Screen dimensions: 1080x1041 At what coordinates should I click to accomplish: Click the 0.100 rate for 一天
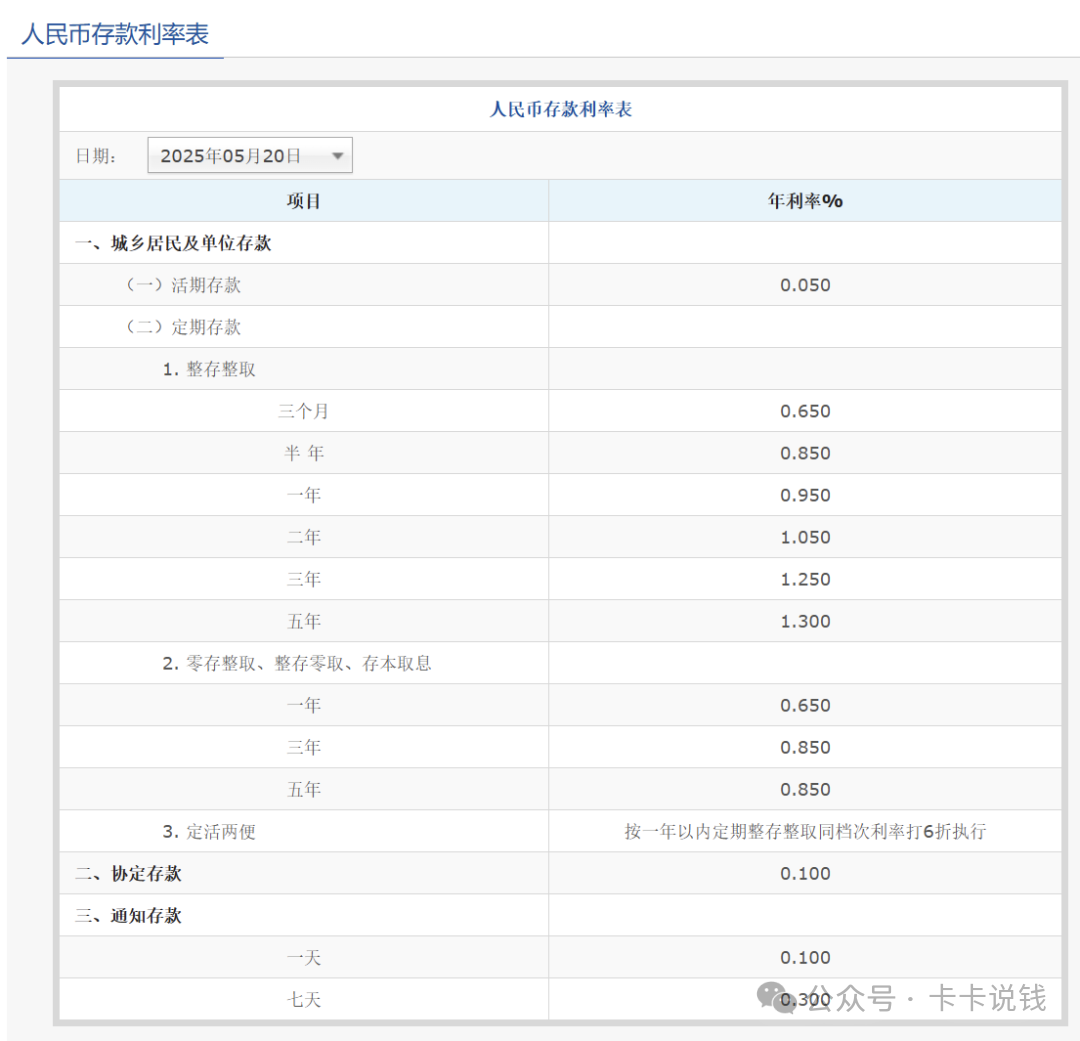(x=805, y=958)
